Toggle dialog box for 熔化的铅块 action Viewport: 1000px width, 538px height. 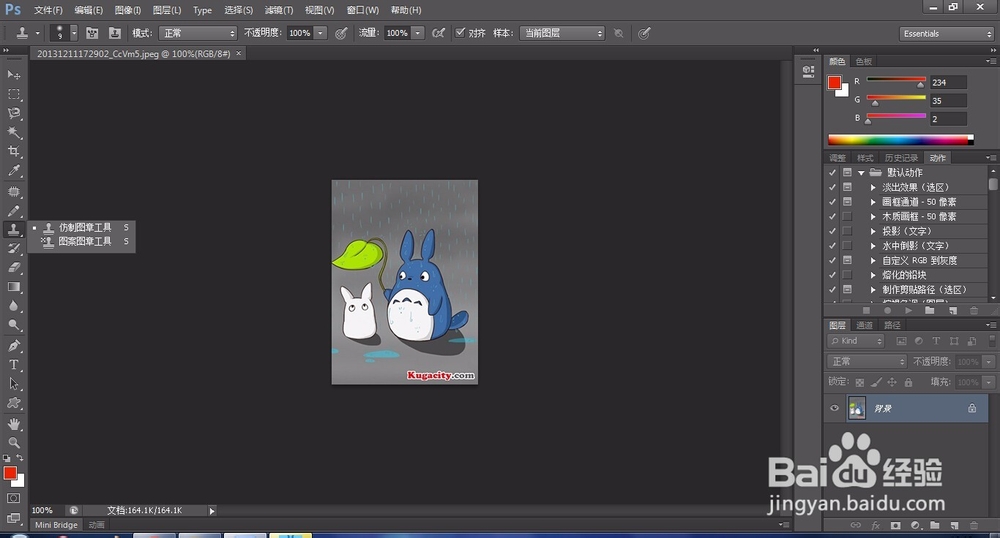pyautogui.click(x=847, y=275)
